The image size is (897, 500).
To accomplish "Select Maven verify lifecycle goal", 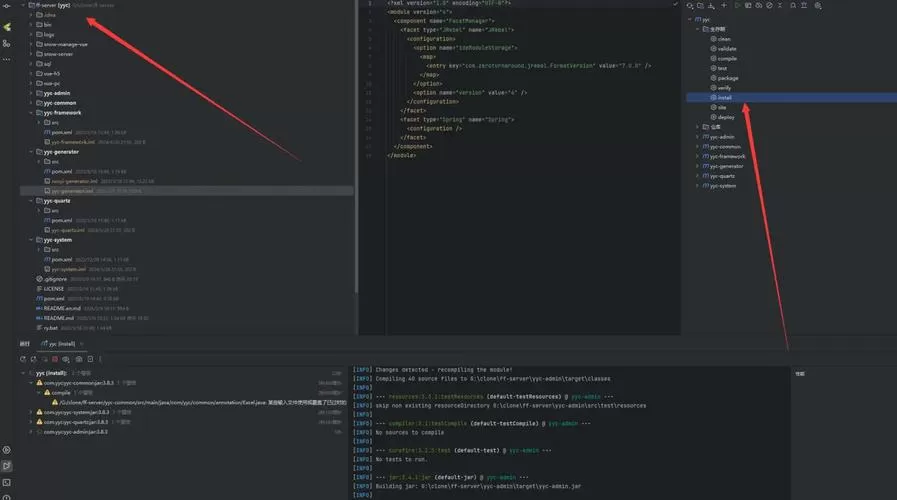I will tap(720, 88).
